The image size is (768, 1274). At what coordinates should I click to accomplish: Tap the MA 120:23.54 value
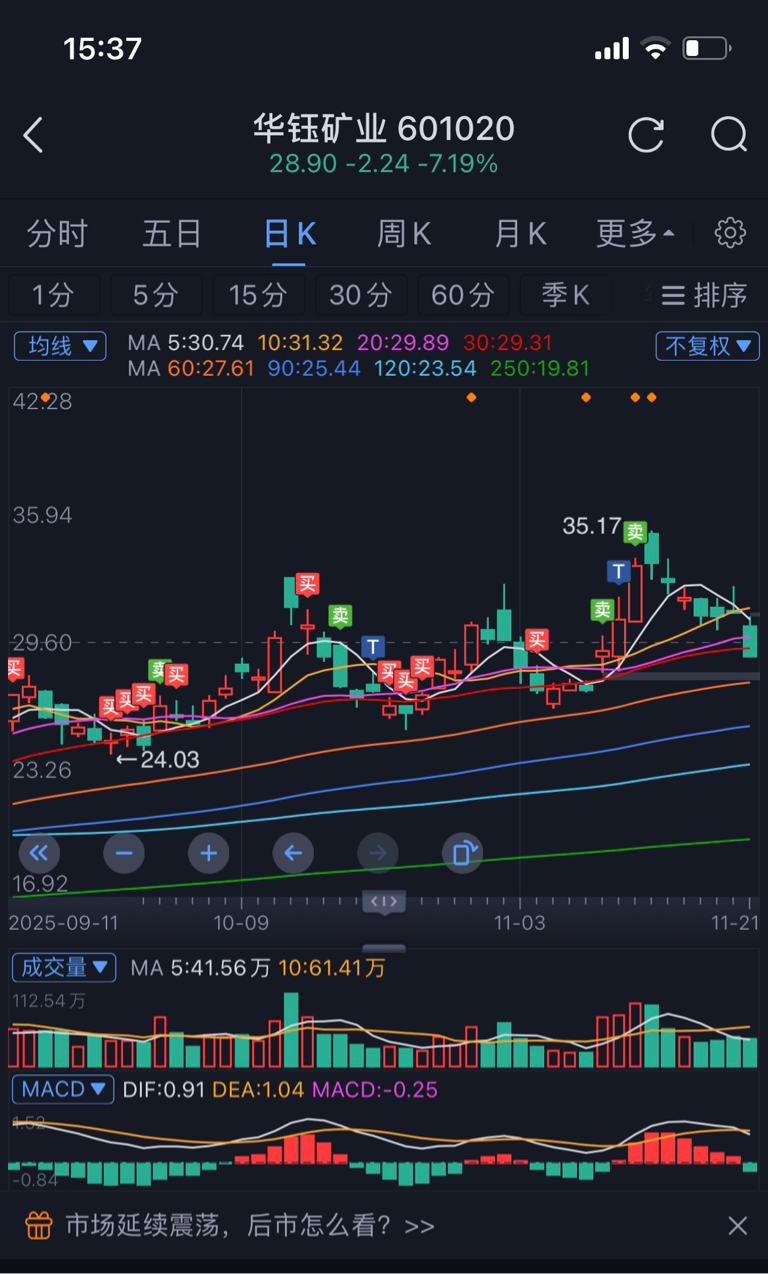[426, 368]
